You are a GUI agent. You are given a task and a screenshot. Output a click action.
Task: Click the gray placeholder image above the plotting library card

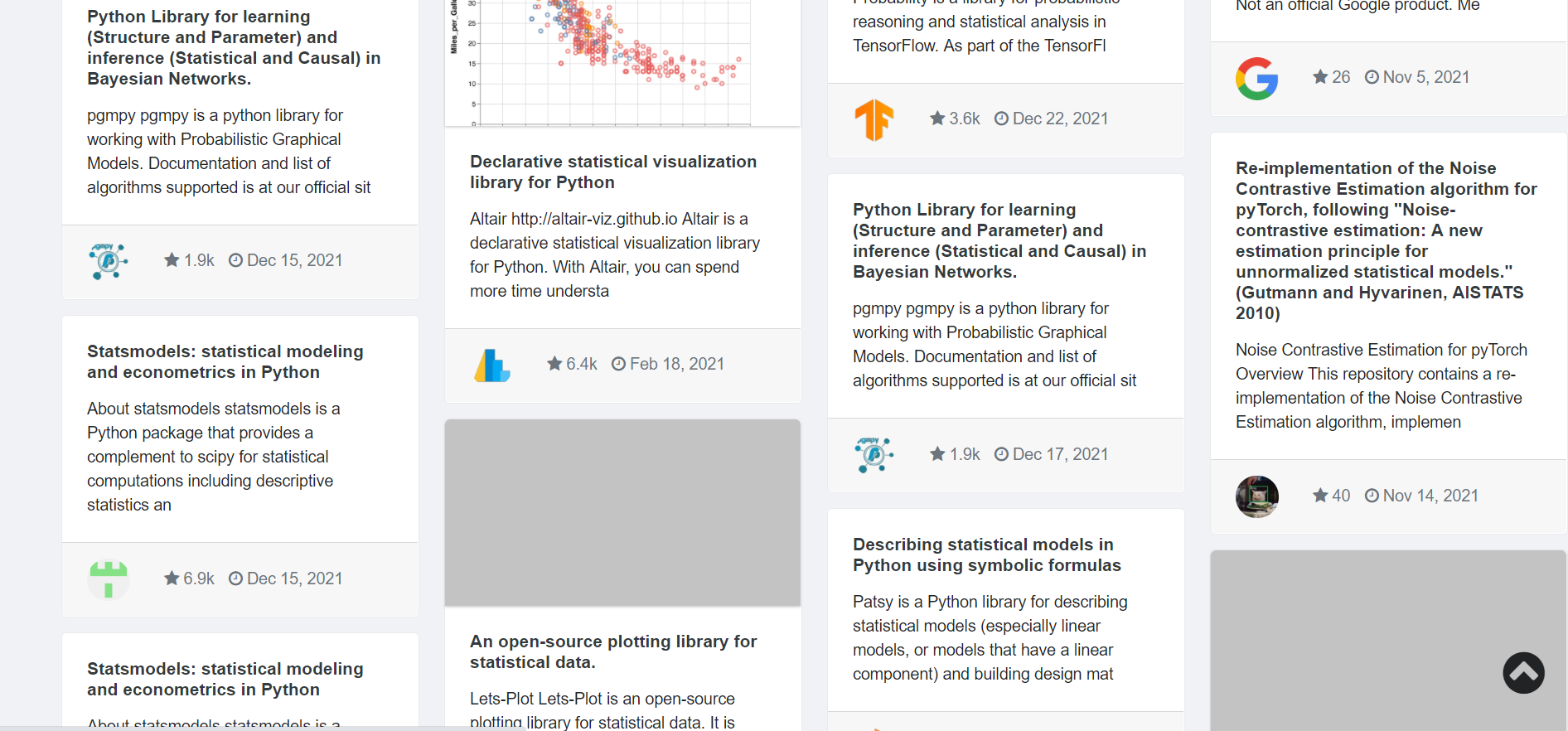tap(622, 512)
